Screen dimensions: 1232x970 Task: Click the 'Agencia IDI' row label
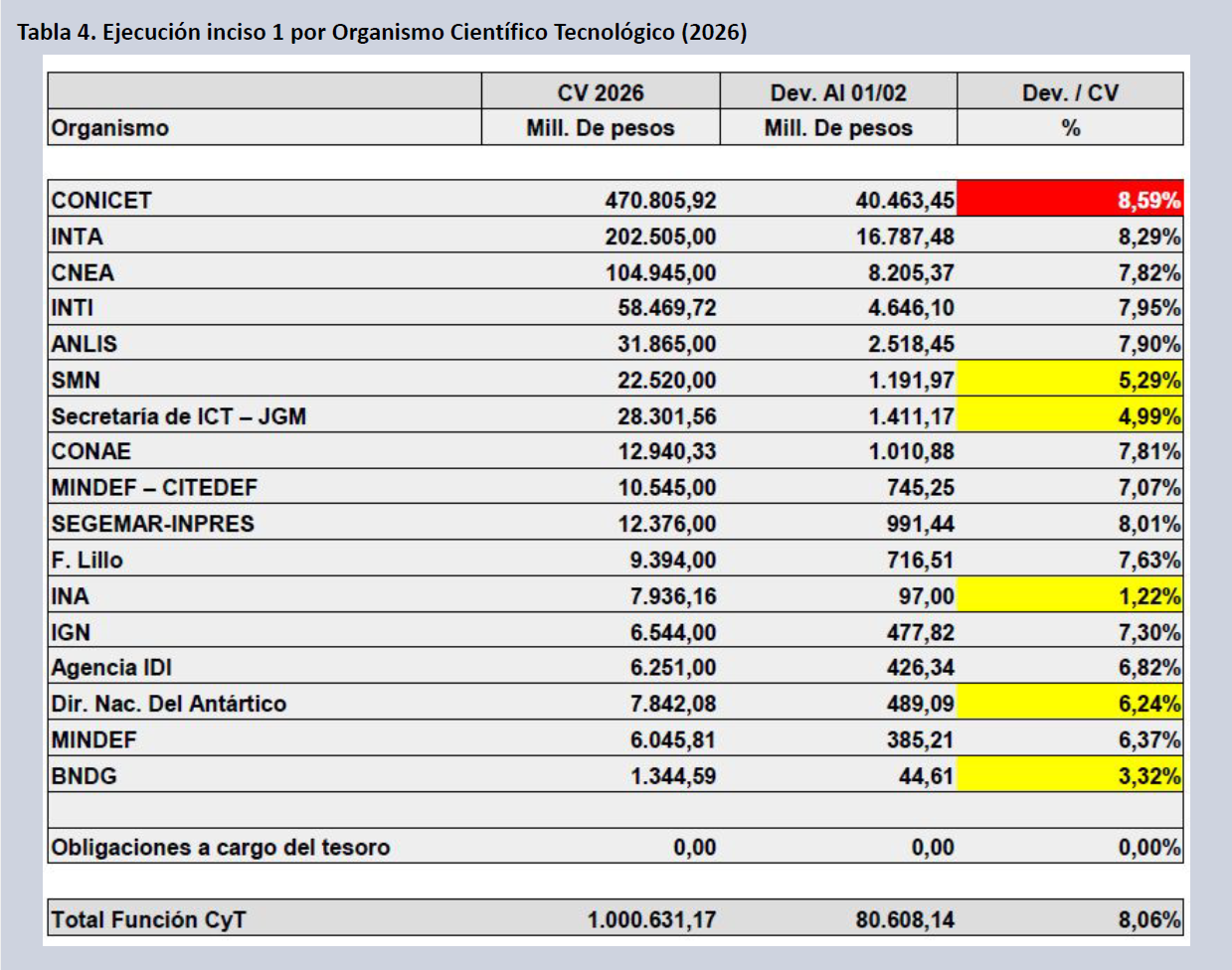pos(111,668)
